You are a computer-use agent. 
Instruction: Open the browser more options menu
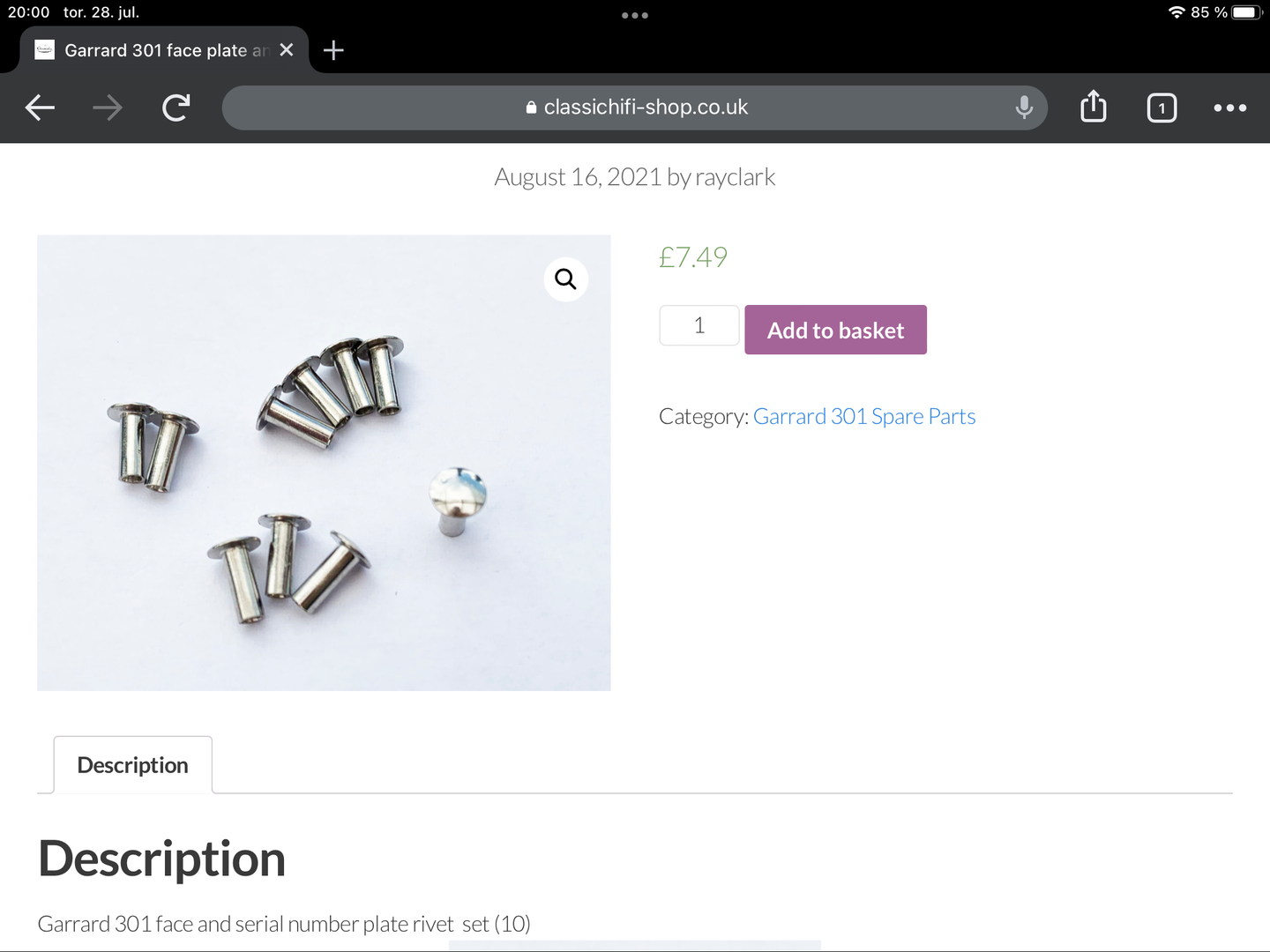(x=1229, y=108)
